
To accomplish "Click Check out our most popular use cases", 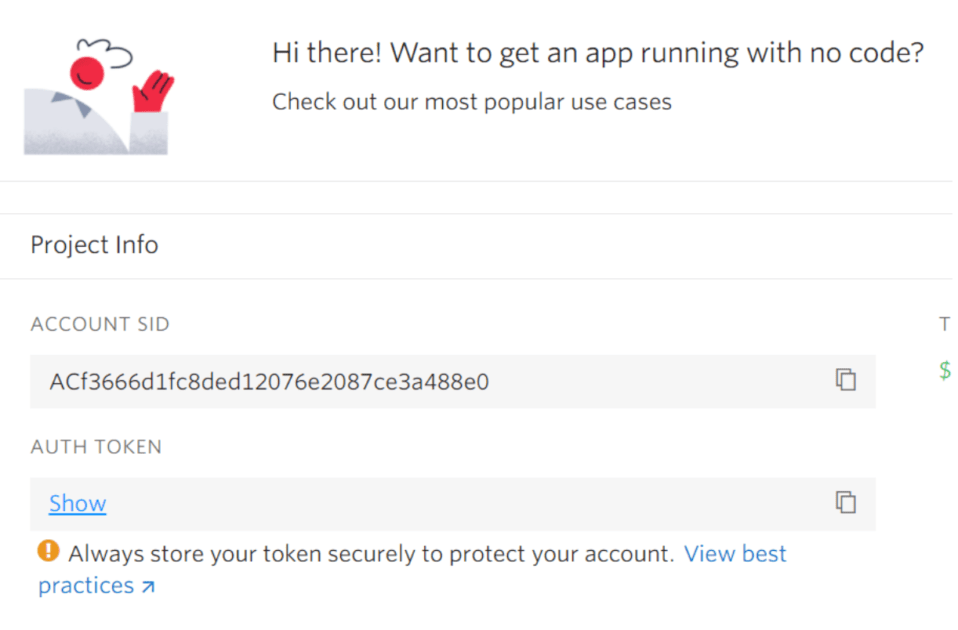I will (x=471, y=101).
